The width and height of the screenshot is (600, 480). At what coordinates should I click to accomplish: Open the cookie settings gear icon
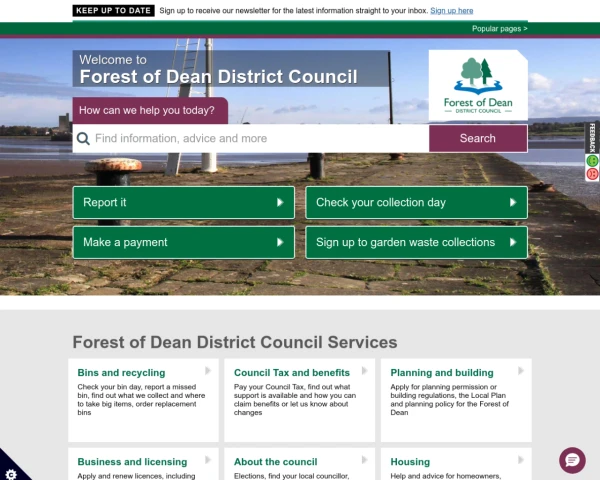point(11,474)
